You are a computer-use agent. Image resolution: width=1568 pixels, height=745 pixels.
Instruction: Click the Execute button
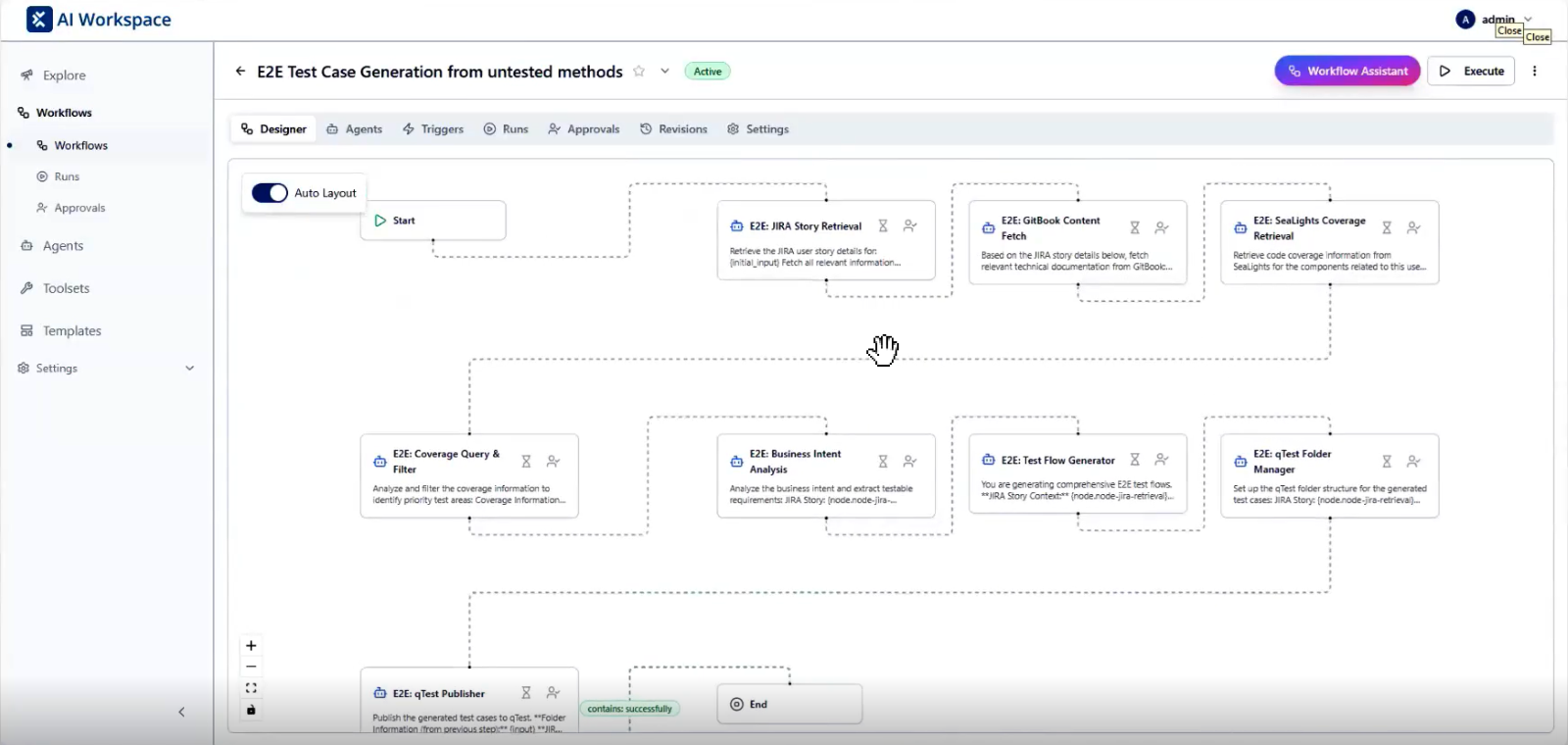(x=1471, y=72)
